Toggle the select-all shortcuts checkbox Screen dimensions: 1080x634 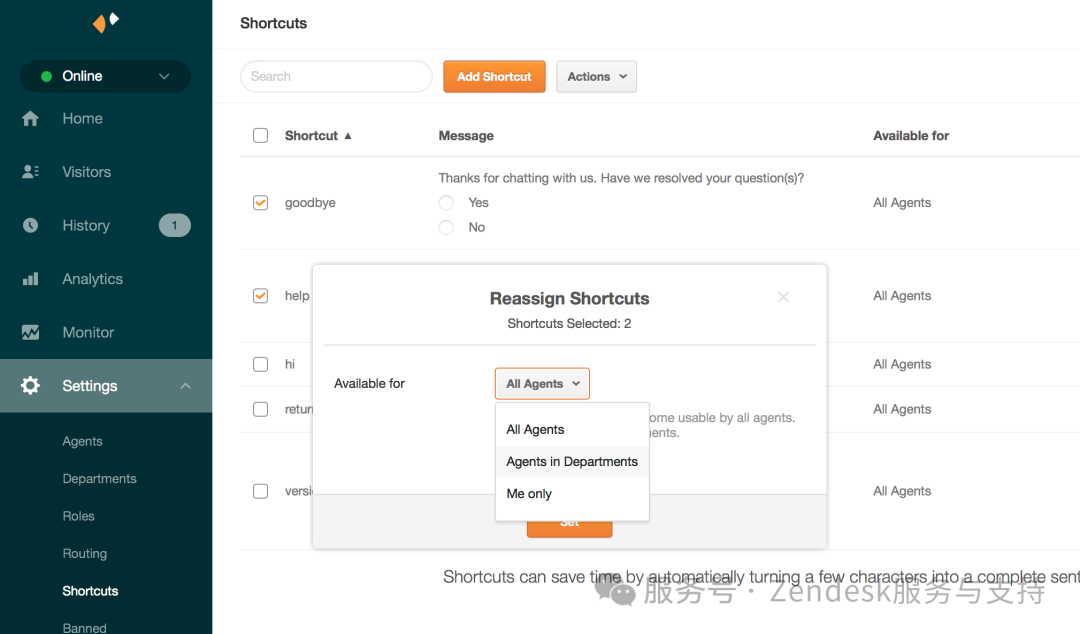click(261, 136)
